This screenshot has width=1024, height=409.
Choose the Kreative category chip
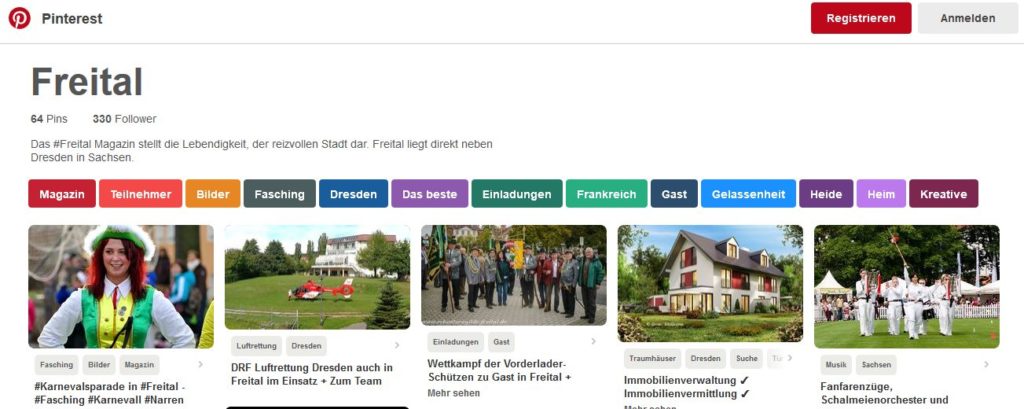coord(944,194)
